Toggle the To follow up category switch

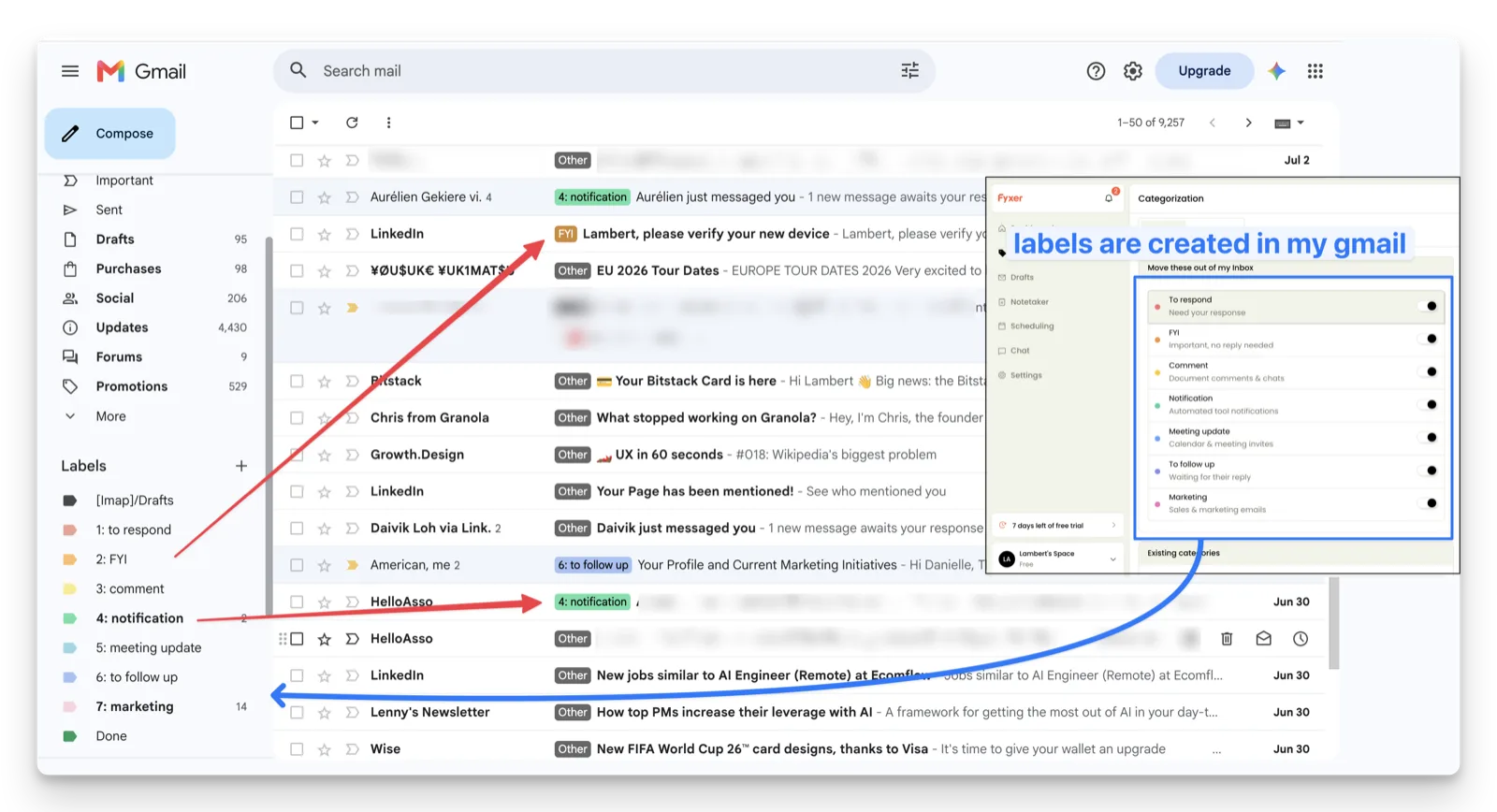tap(1430, 470)
